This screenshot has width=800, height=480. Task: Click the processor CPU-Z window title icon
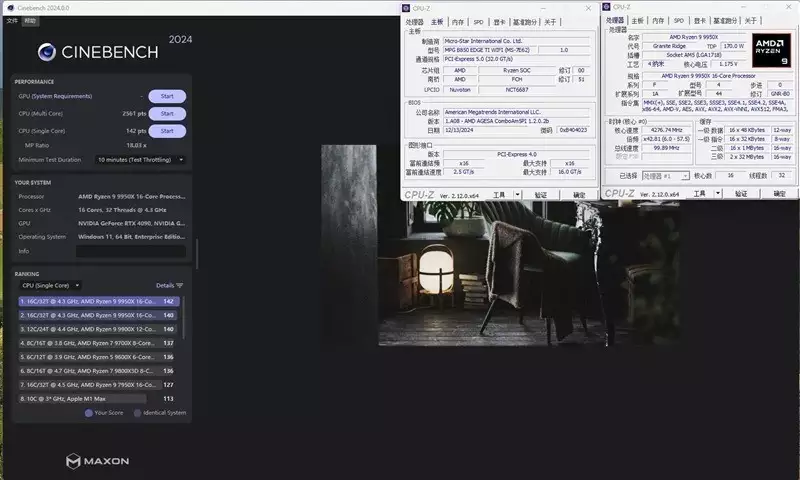tap(607, 7)
